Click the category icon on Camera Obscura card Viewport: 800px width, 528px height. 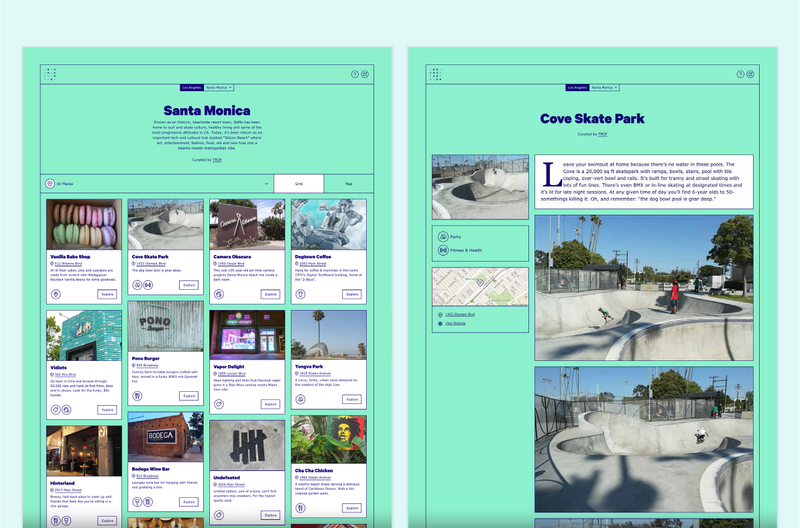219,294
